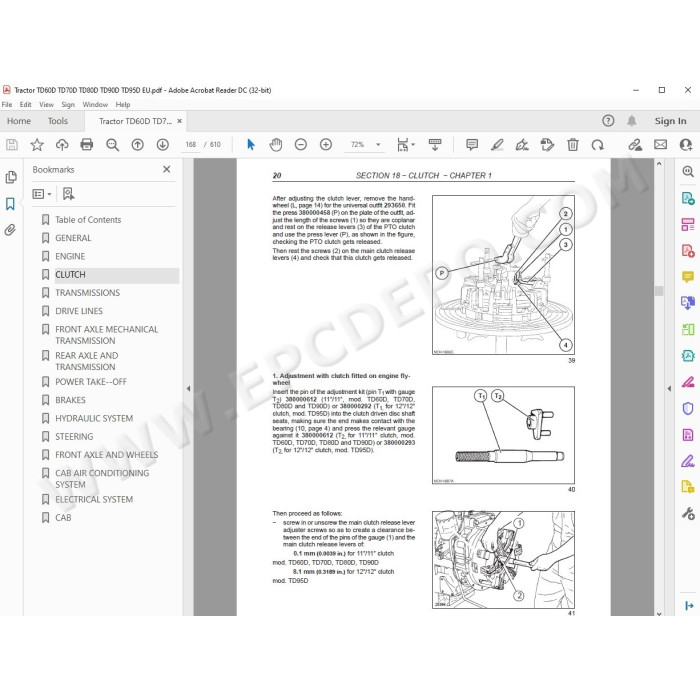Zoom out with minus icon
This screenshot has width=700, height=700.
(x=301, y=144)
